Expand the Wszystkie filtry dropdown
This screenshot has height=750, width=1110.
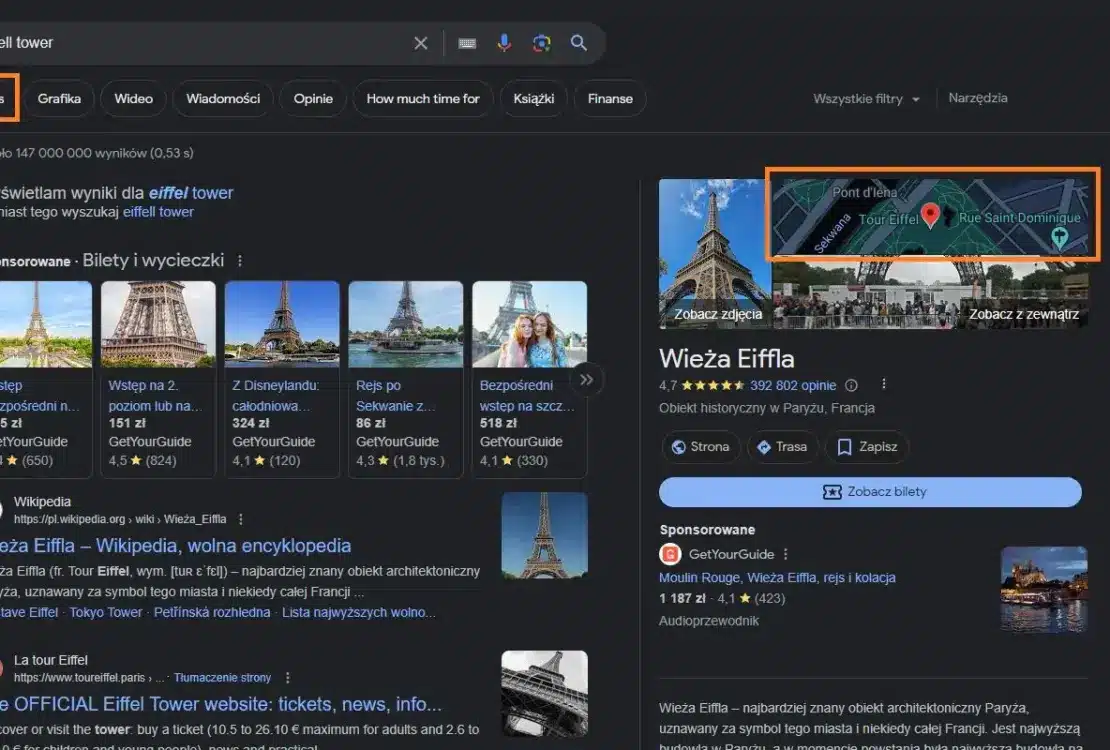(866, 99)
